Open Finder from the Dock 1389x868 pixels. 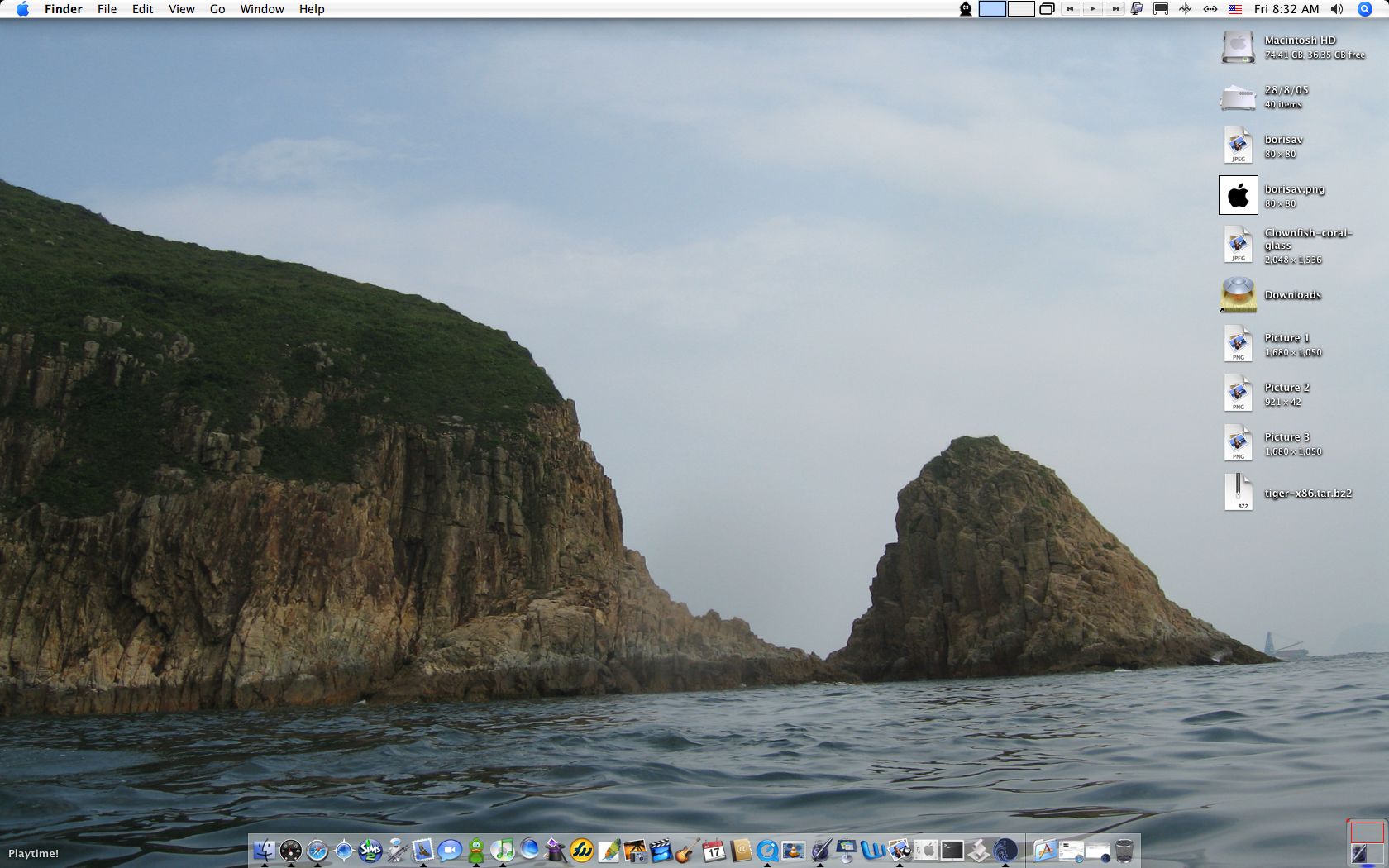click(264, 850)
